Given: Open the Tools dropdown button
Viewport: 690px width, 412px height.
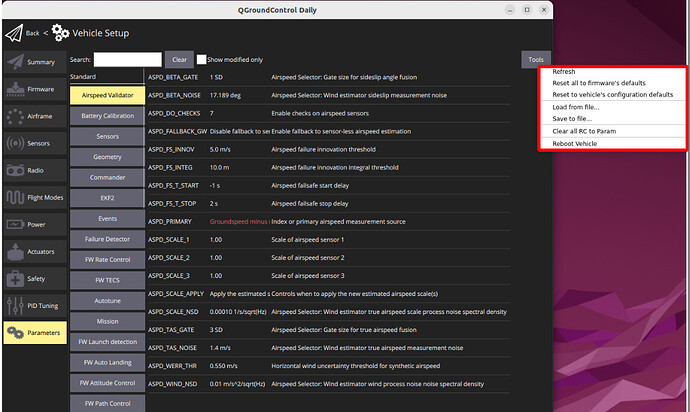Looking at the screenshot, I should [x=536, y=59].
